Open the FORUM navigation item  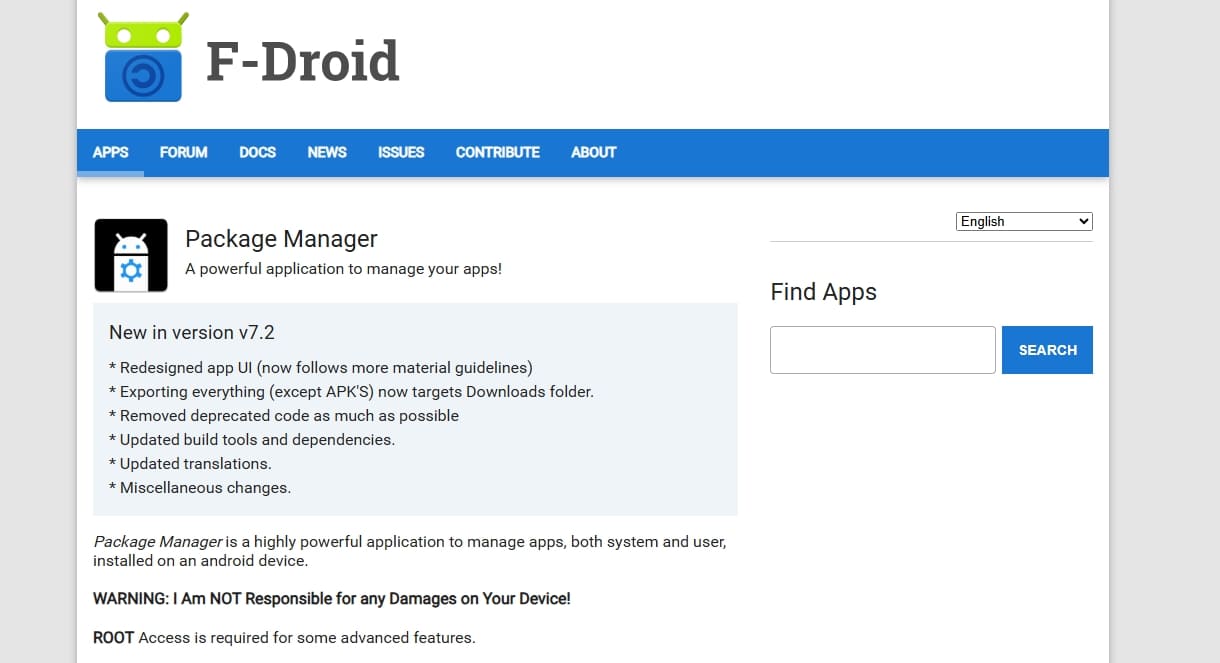[x=184, y=152]
